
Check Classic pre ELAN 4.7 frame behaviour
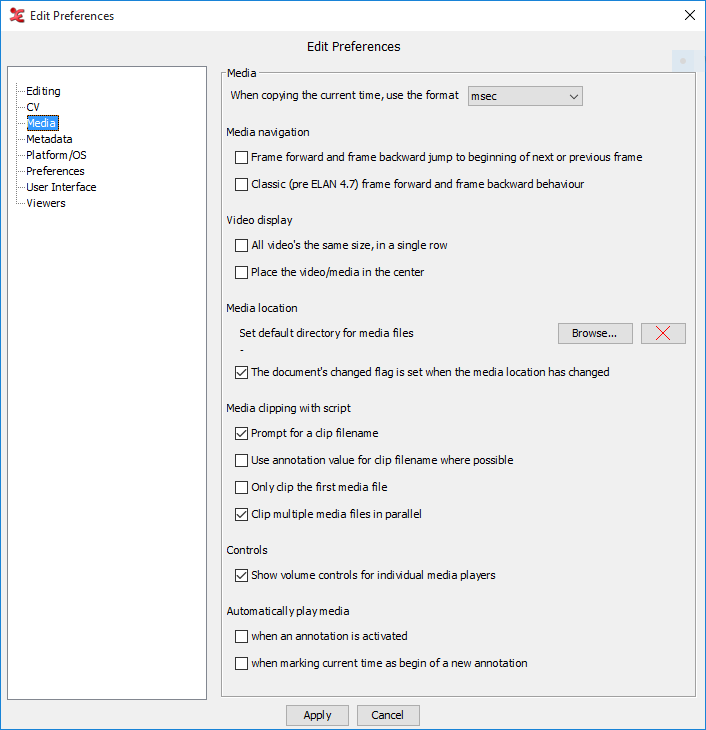point(241,184)
